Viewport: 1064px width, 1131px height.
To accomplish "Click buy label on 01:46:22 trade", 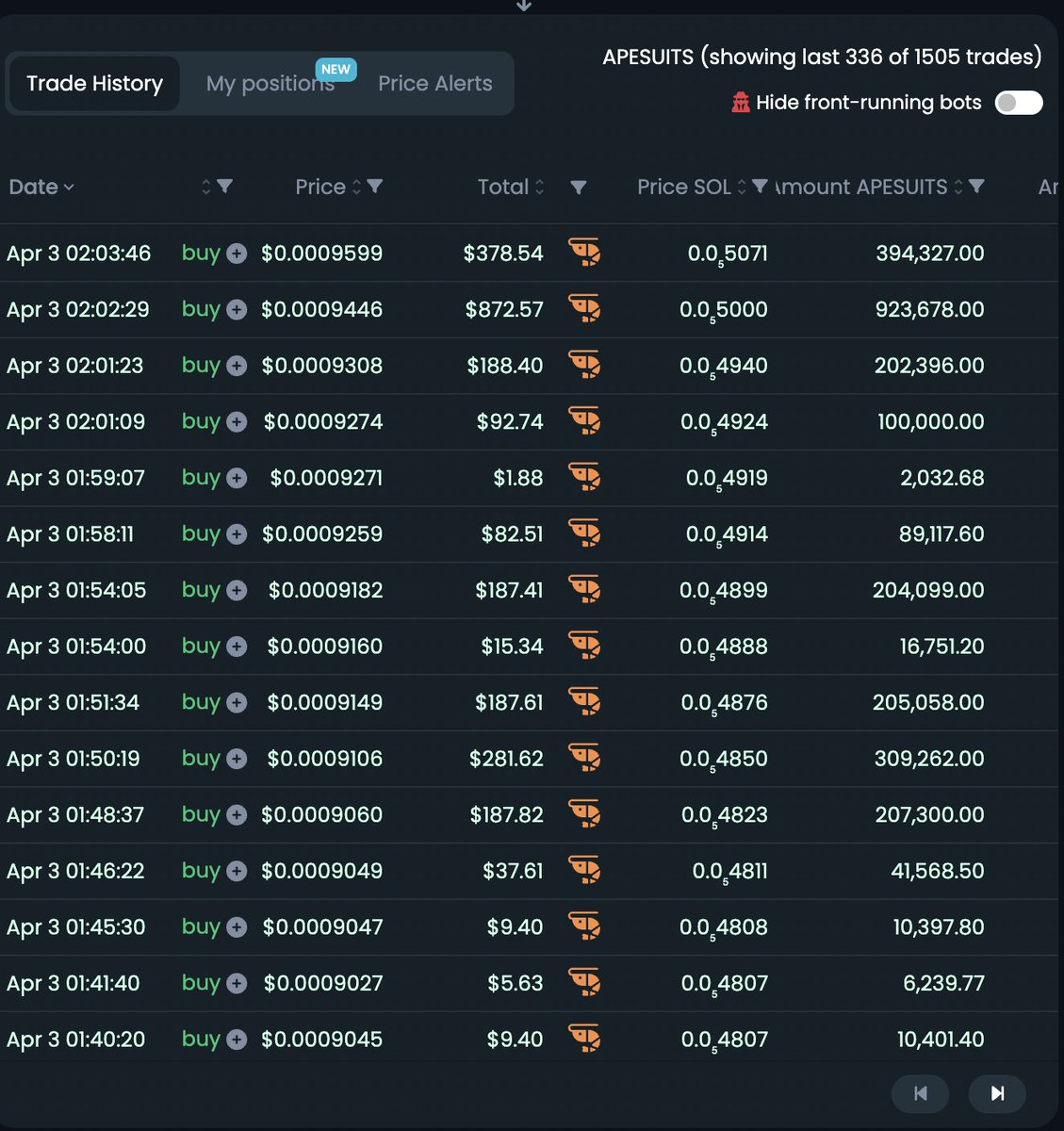I will [x=201, y=870].
